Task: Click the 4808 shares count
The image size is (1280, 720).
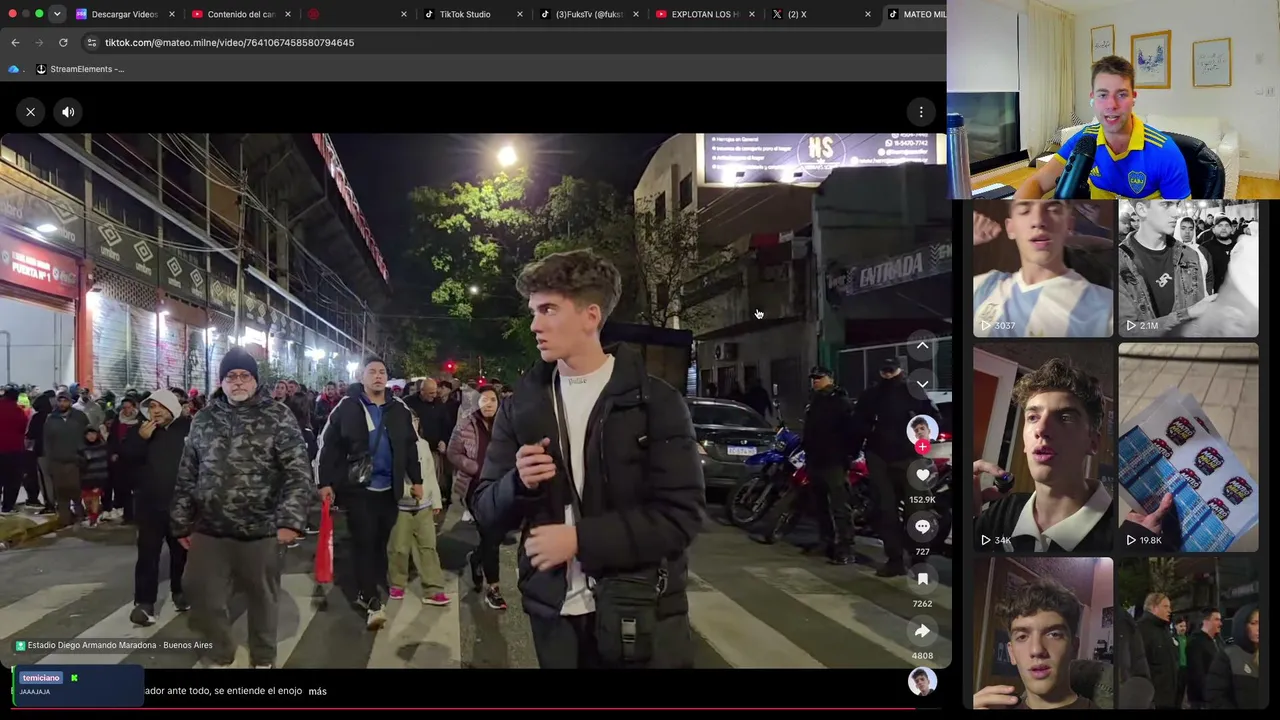Action: coord(922,656)
